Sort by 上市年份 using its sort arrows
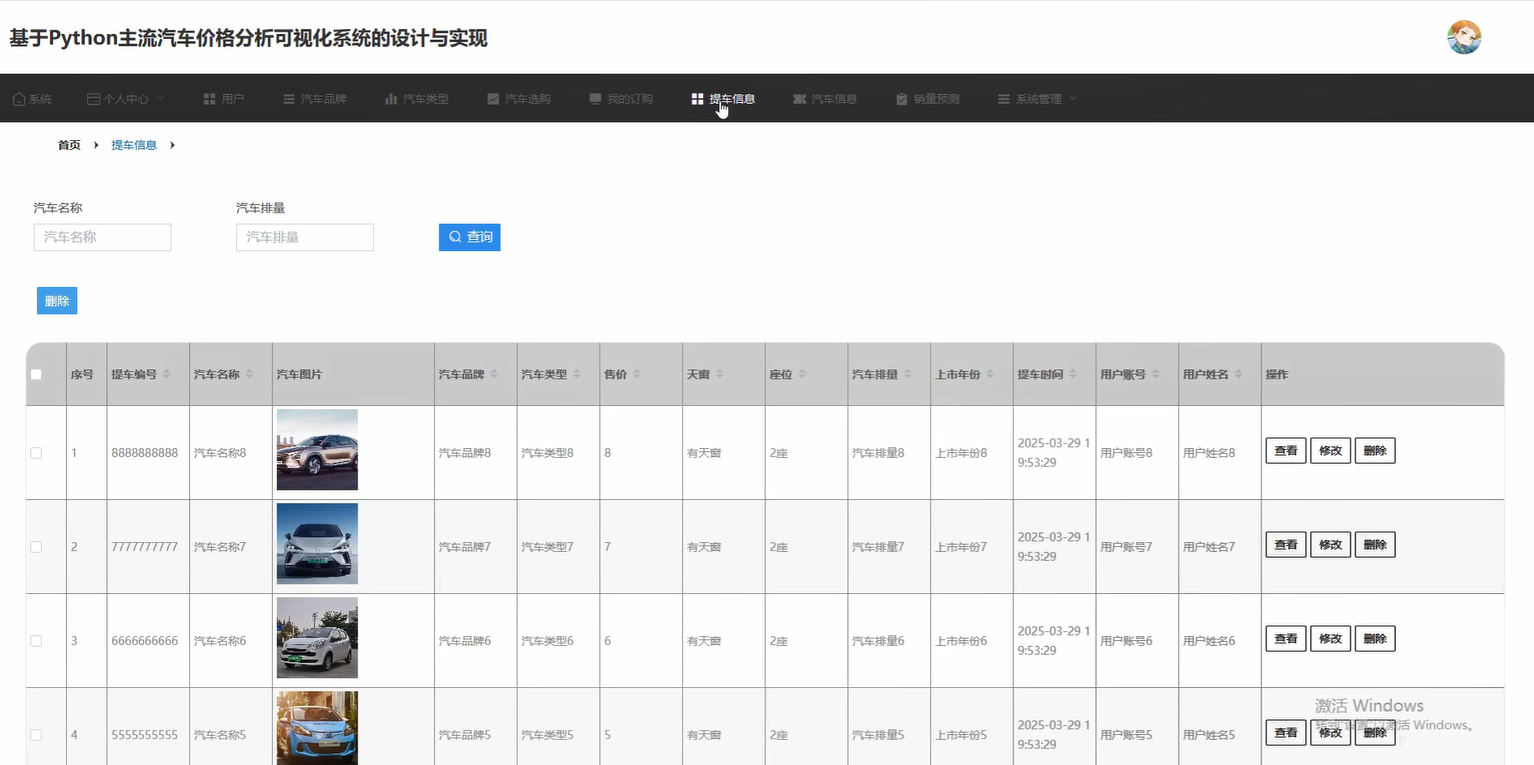The image size is (1534, 765). pyautogui.click(x=991, y=374)
